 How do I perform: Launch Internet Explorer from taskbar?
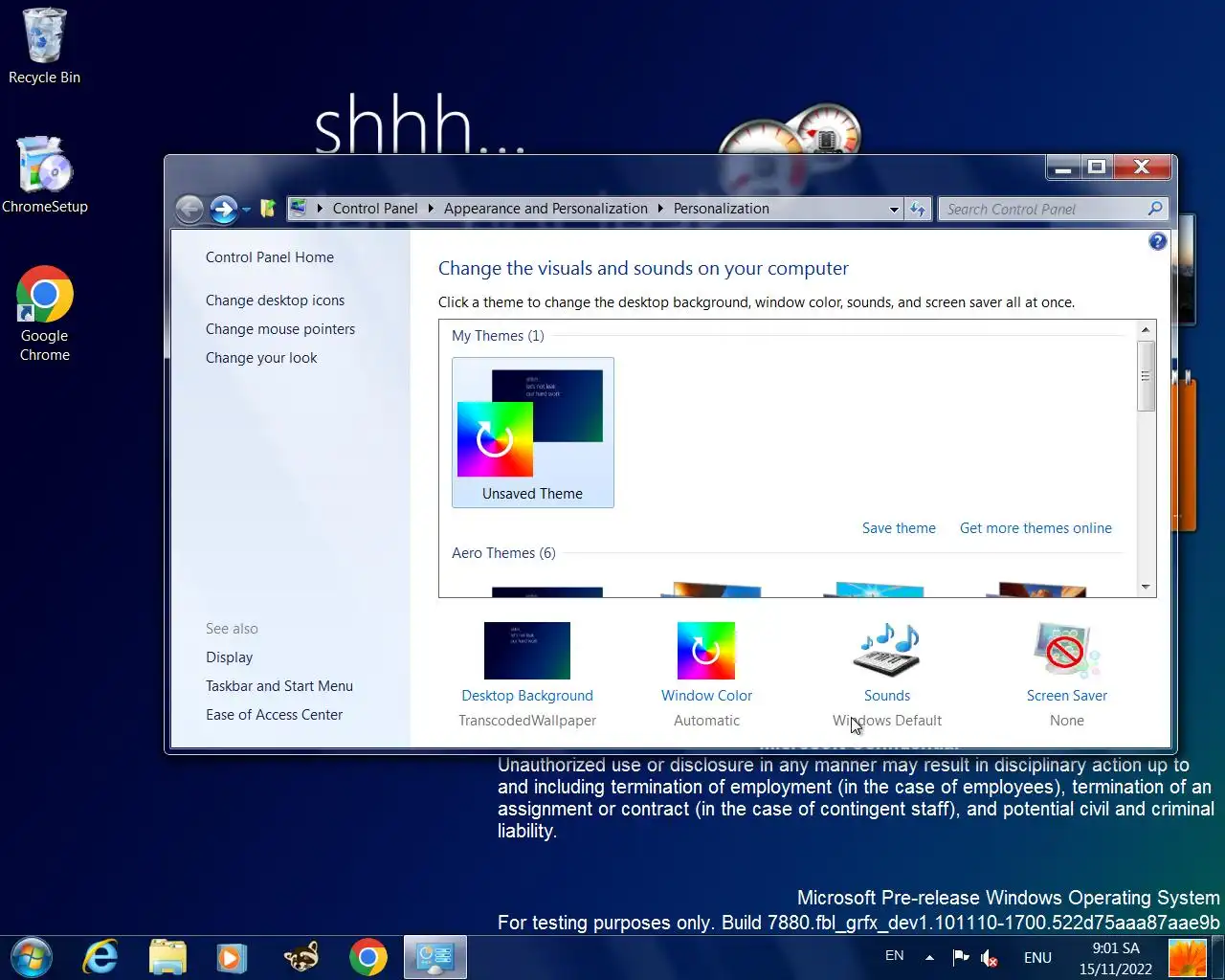tap(100, 957)
